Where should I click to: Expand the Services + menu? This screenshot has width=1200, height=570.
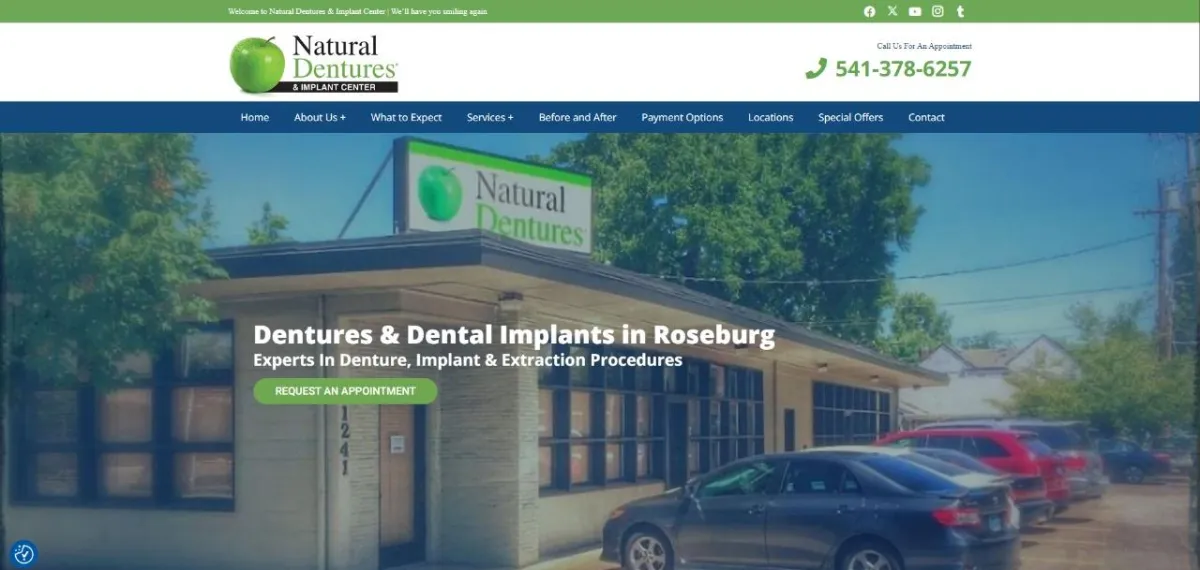pyautogui.click(x=490, y=117)
